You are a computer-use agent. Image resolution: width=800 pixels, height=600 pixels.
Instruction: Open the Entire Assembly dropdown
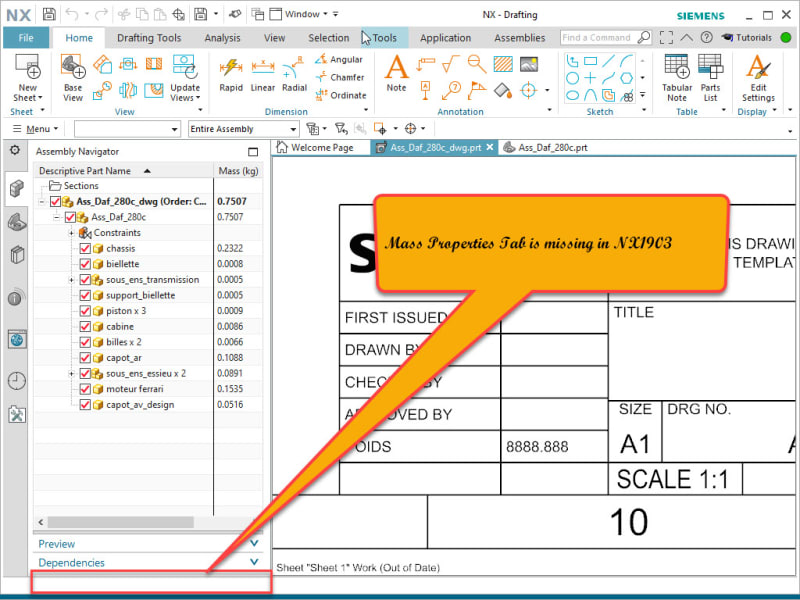click(x=243, y=129)
